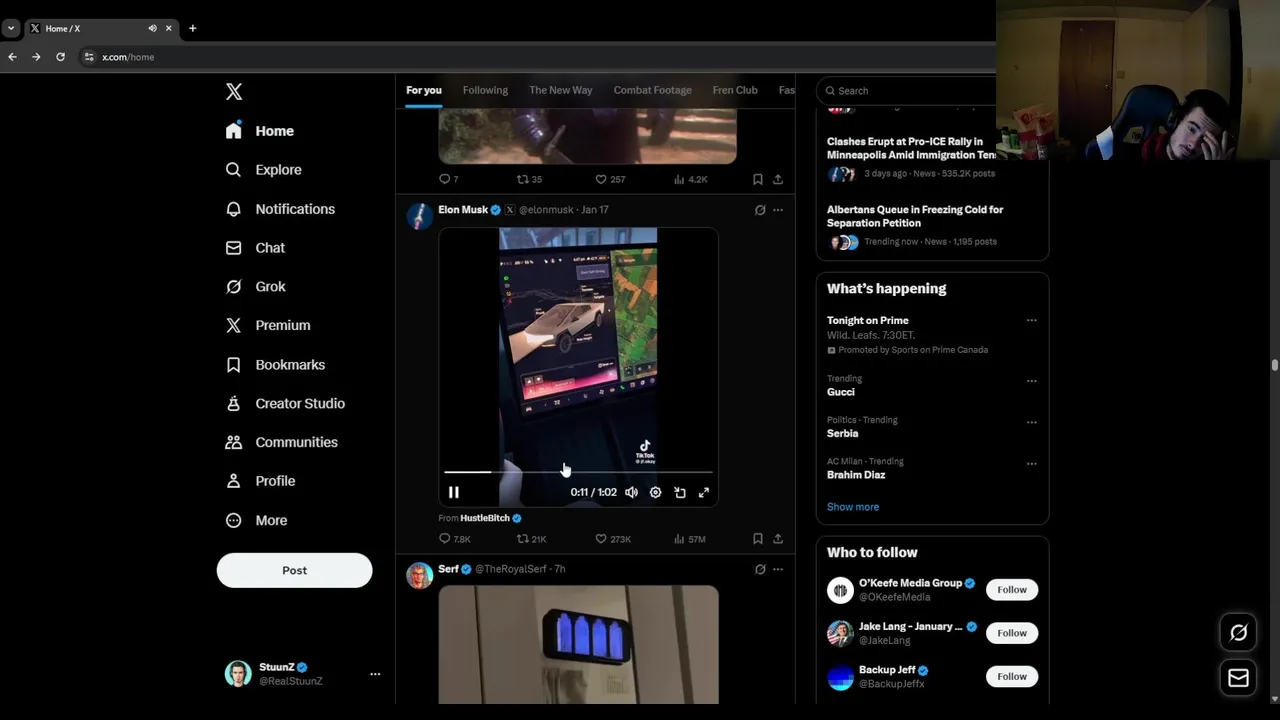Seek on the video progress bar
This screenshot has width=1280, height=720.
(x=578, y=472)
